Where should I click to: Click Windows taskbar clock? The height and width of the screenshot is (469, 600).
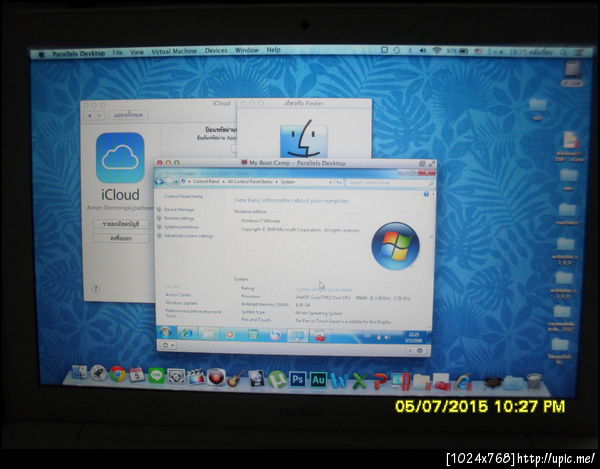[413, 337]
